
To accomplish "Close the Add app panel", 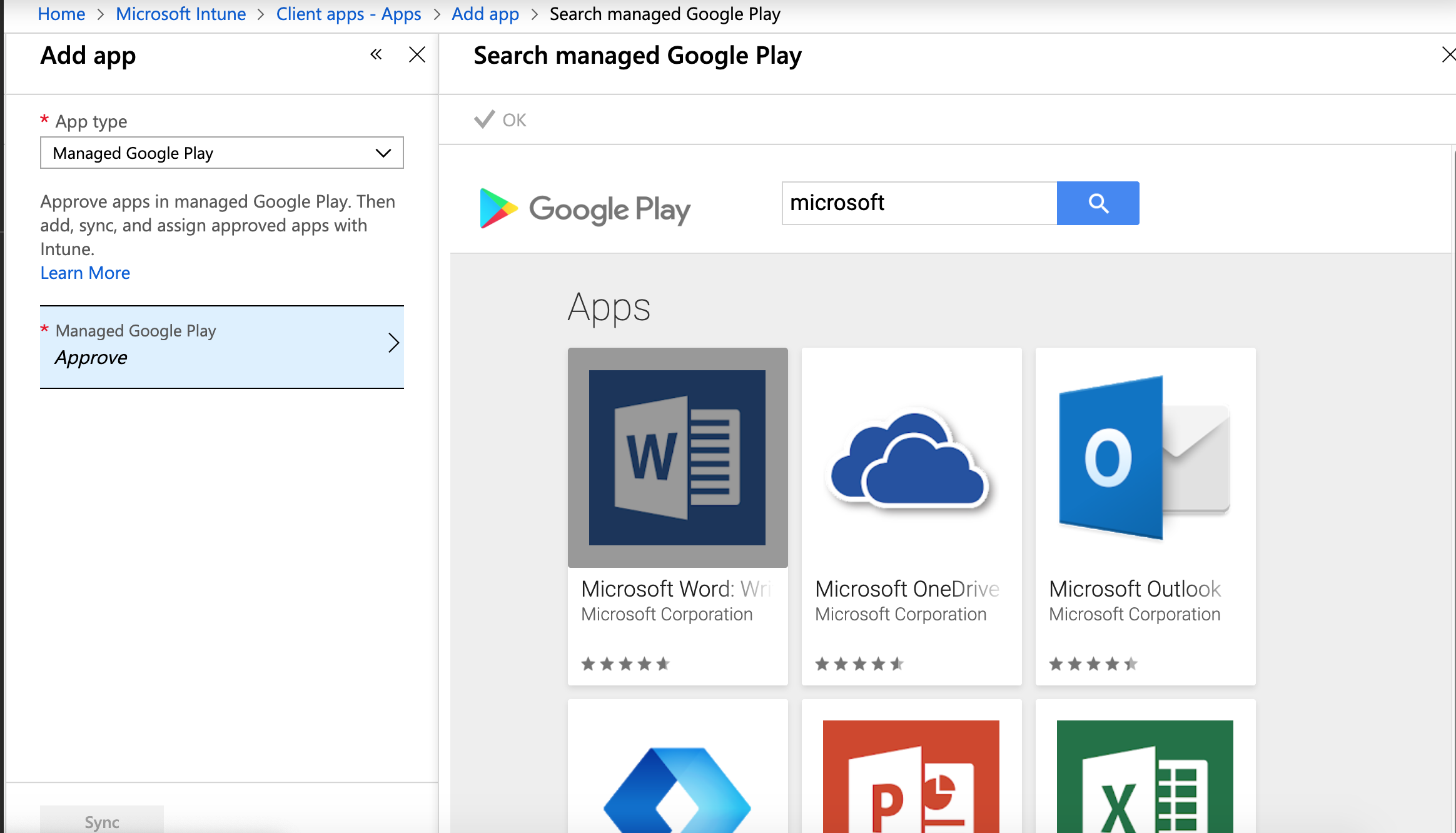I will point(417,54).
